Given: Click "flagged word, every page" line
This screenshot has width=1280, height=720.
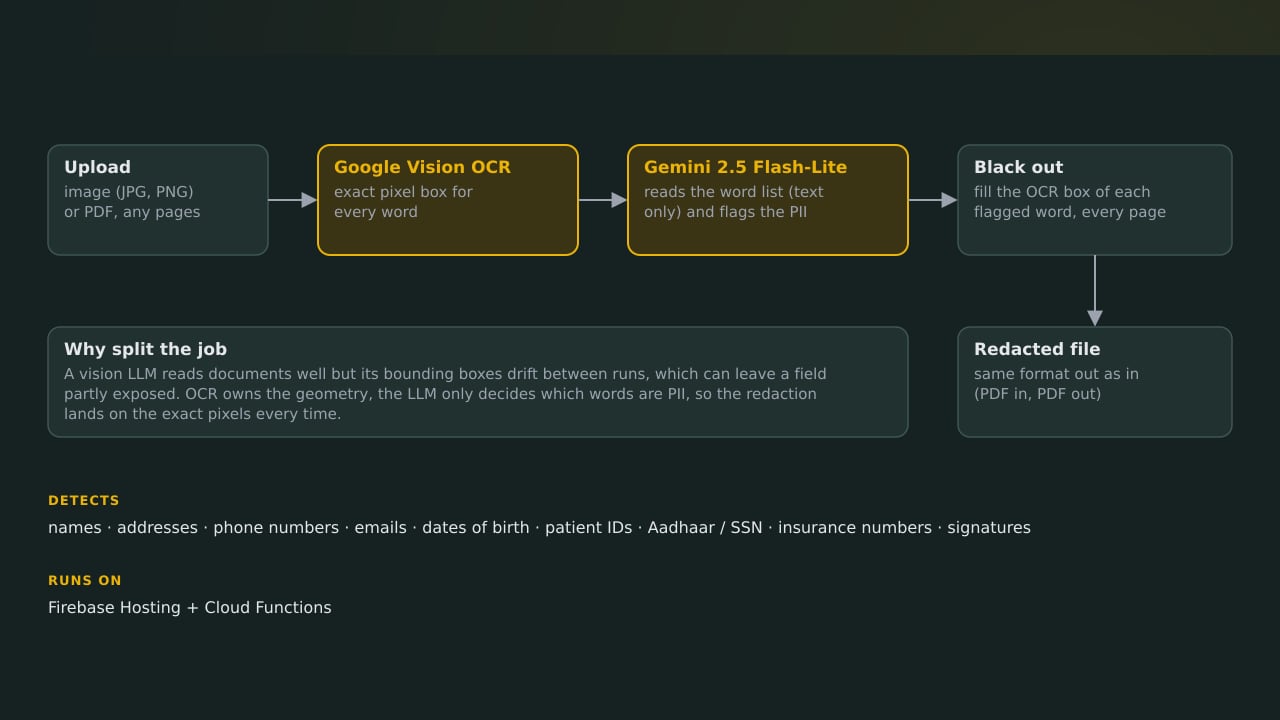Looking at the screenshot, I should [x=1070, y=212].
